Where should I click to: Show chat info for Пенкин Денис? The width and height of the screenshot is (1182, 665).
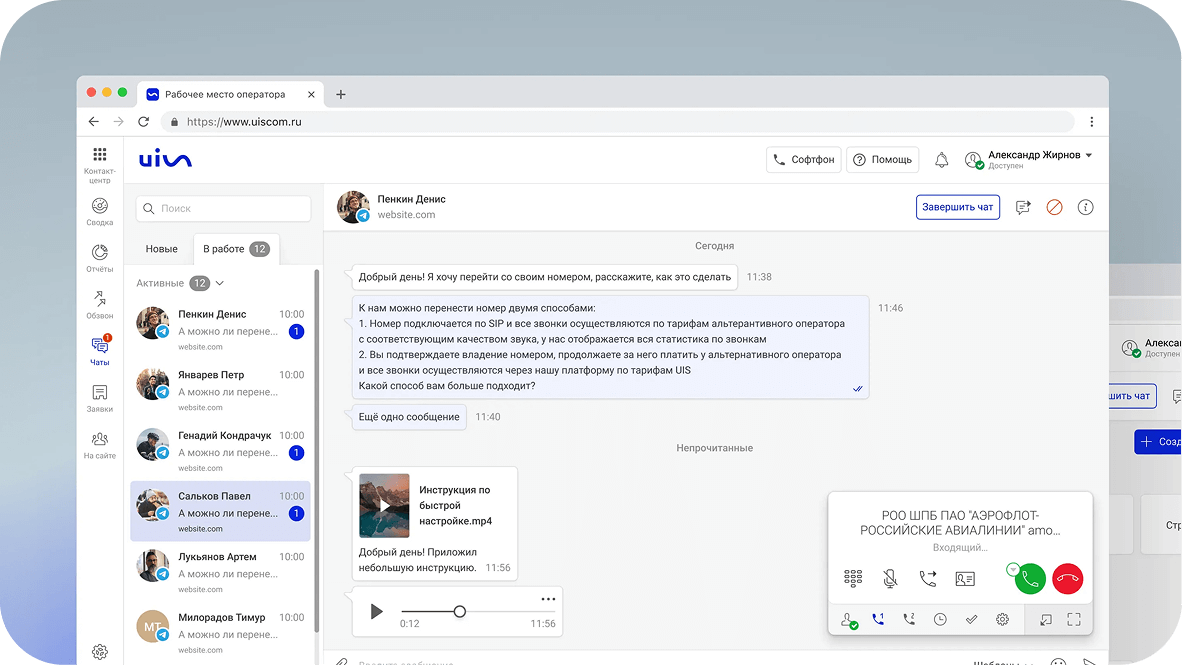tap(1086, 207)
